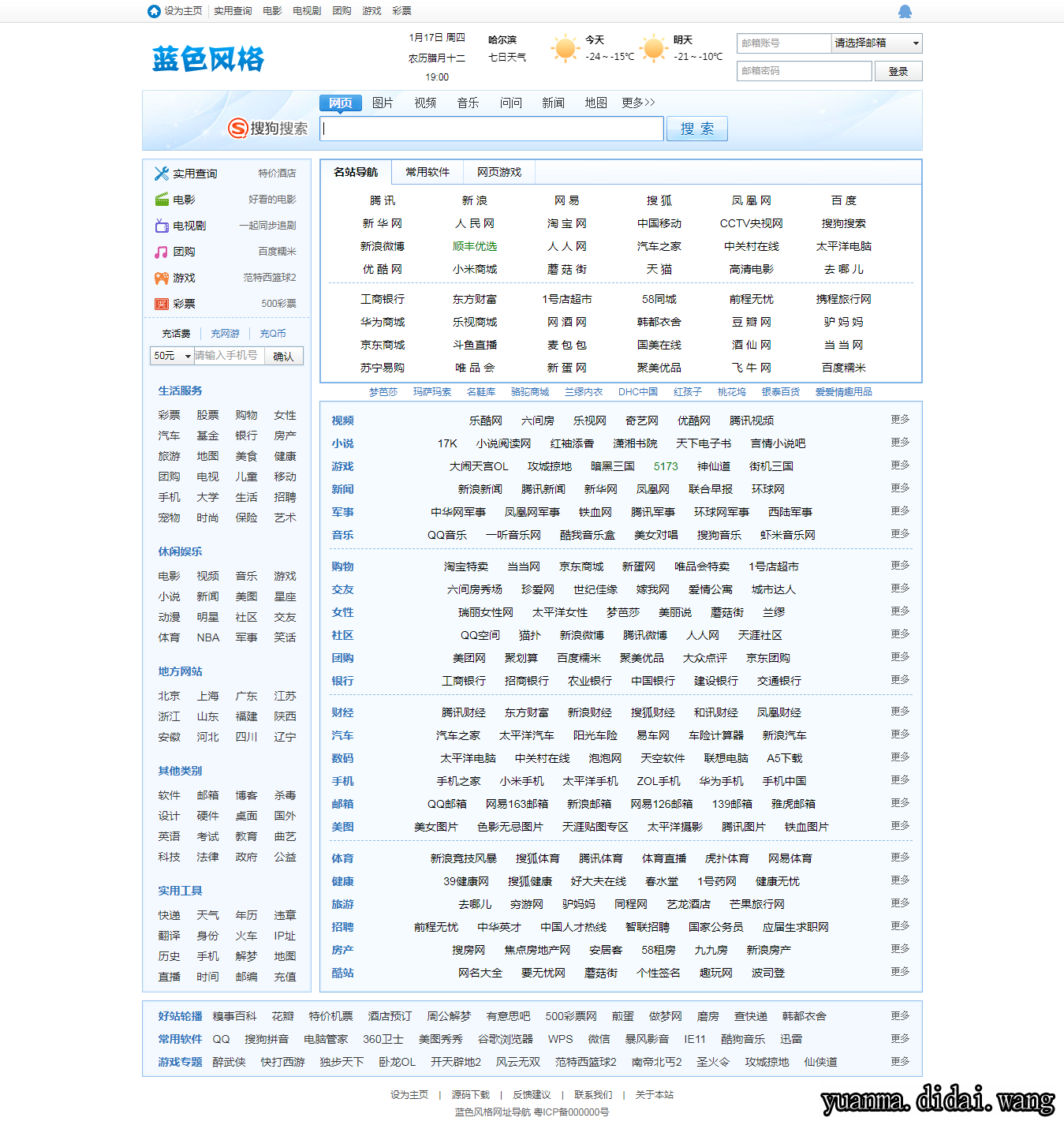Open the QQ邮箱 link
The image size is (1064, 1125).
pyautogui.click(x=447, y=804)
